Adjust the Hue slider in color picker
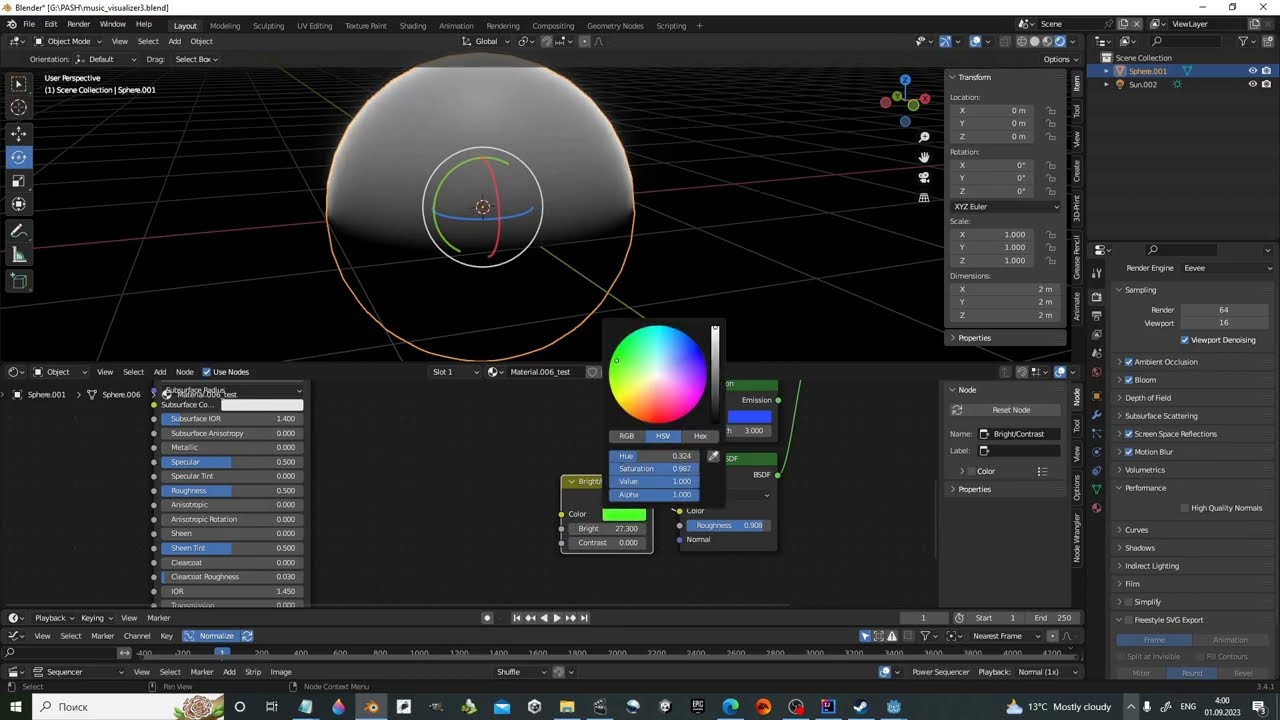The height and width of the screenshot is (720, 1280). click(654, 456)
